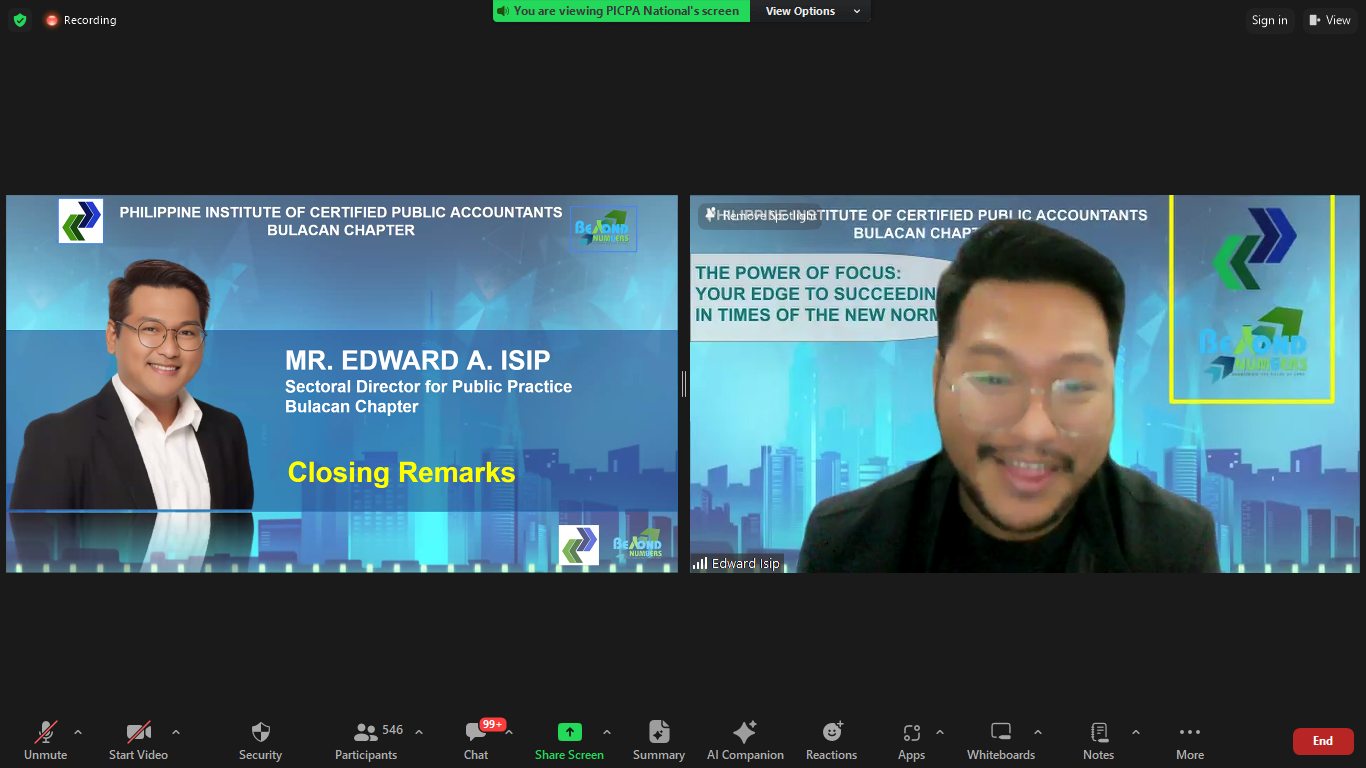The image size is (1366, 768).
Task: Click the green encryption shield icon
Action: coord(20,20)
